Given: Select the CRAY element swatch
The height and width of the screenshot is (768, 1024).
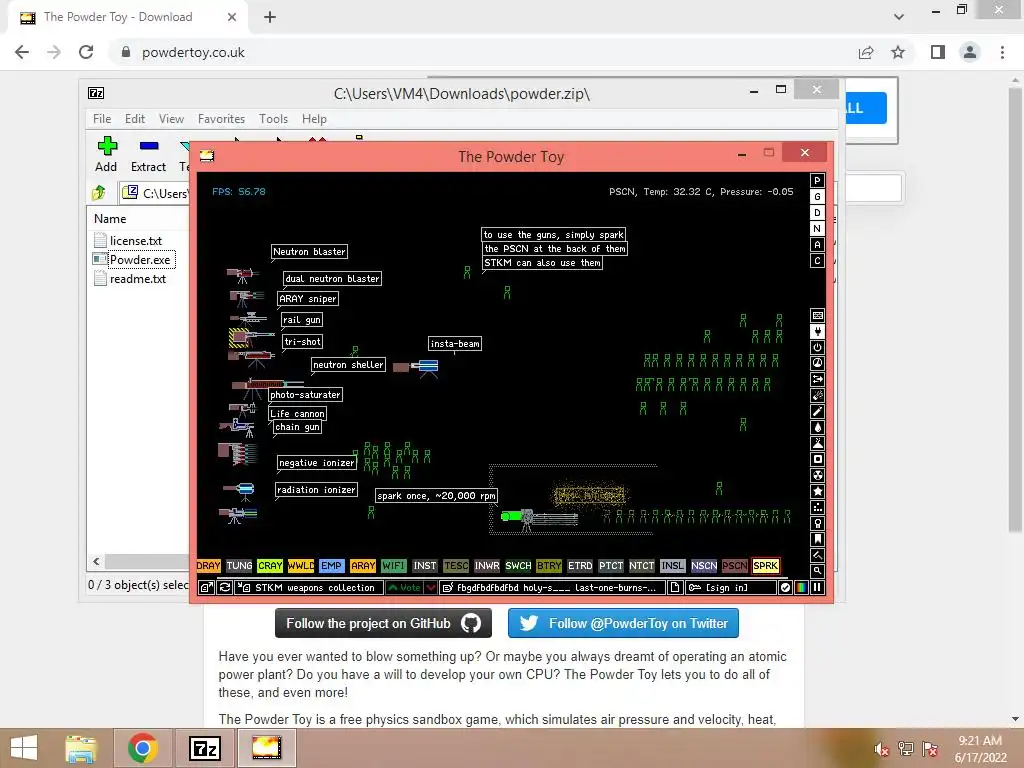Looking at the screenshot, I should click(x=270, y=566).
